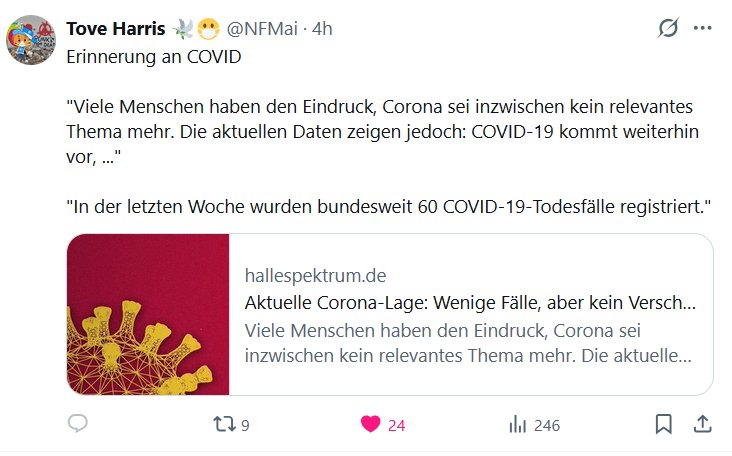Open Tove Harris profile avatar
Viewport: 732px width, 456px height.
coord(31,40)
